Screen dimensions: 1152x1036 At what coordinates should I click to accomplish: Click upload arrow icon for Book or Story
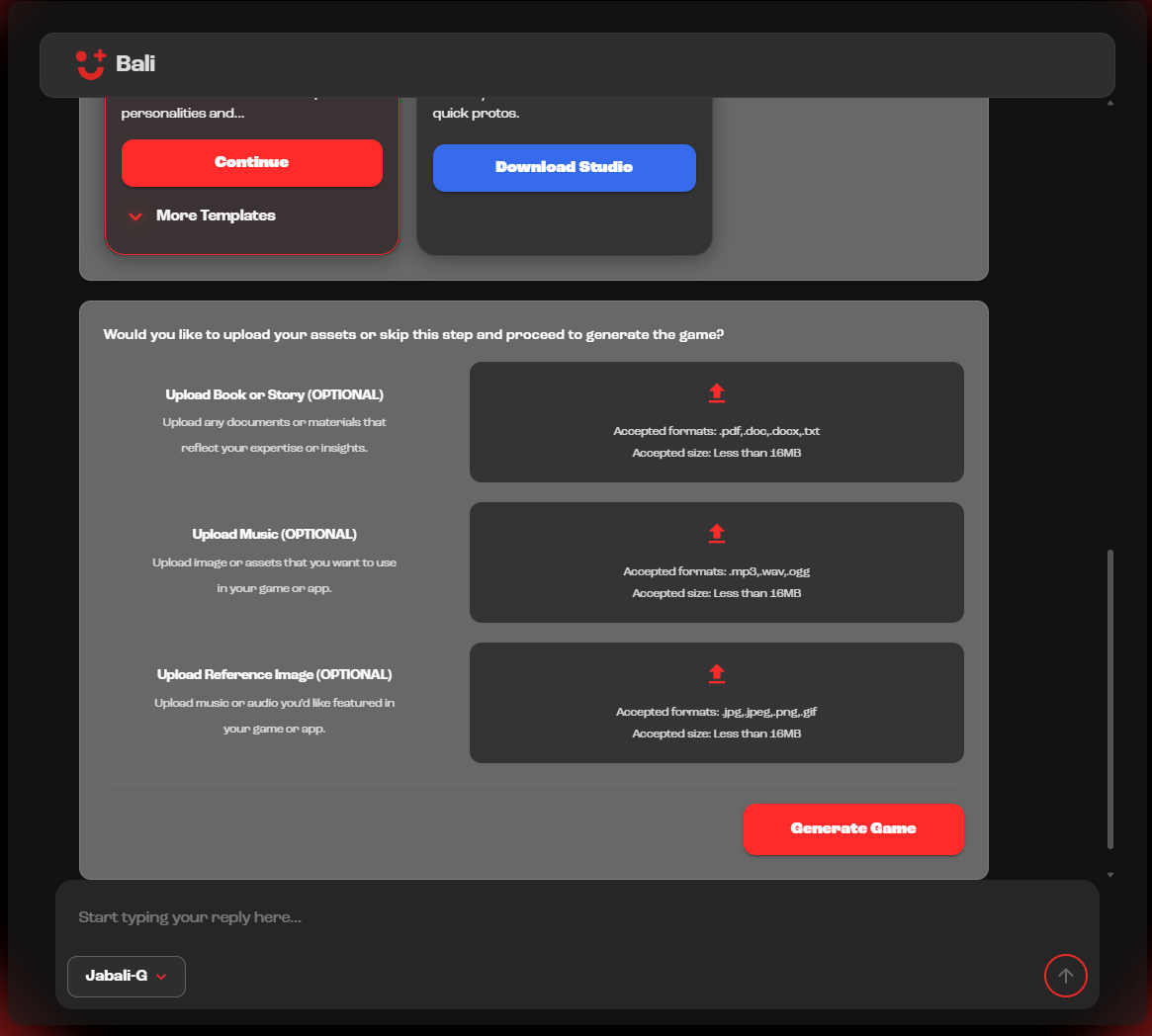point(717,393)
